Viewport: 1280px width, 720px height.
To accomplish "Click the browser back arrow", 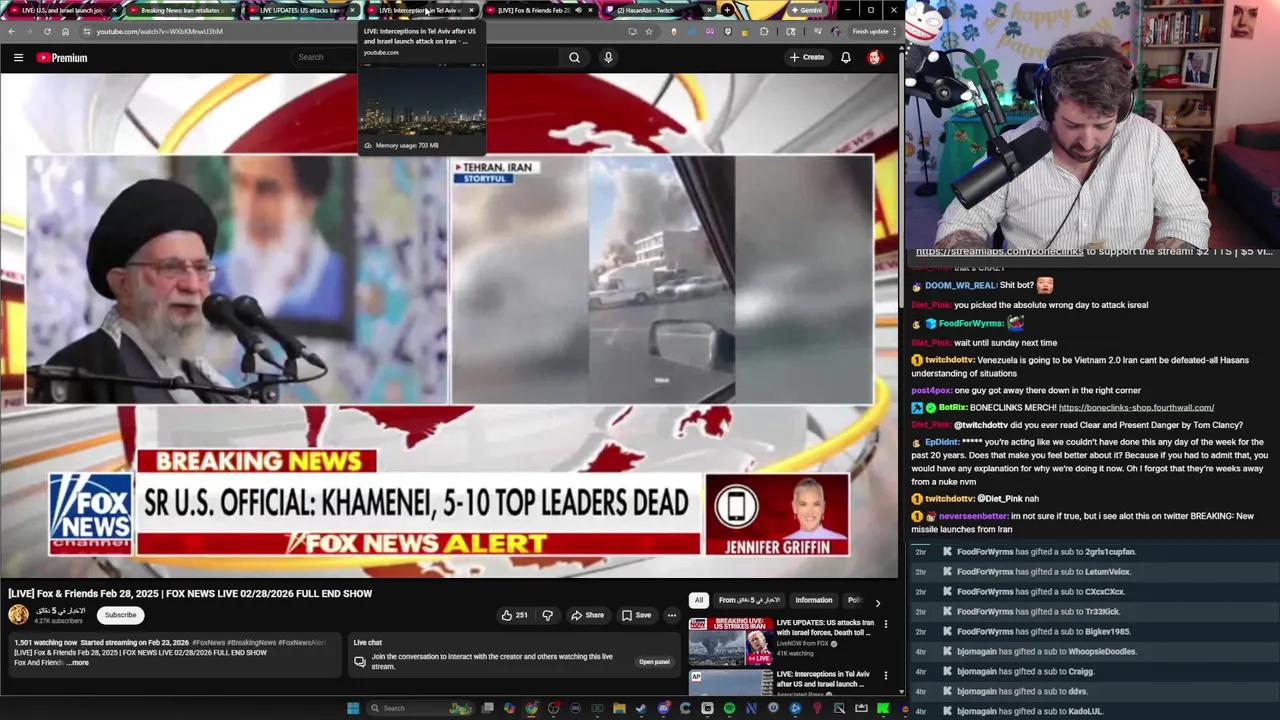I will point(11,31).
